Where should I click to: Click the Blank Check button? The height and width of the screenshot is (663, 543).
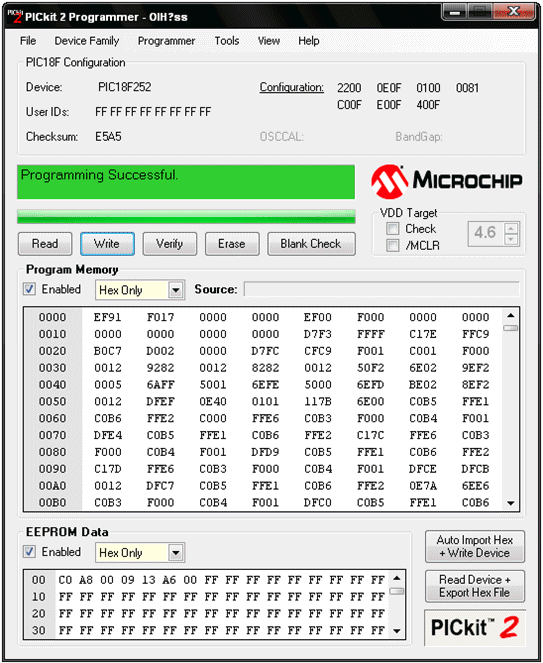tap(311, 244)
